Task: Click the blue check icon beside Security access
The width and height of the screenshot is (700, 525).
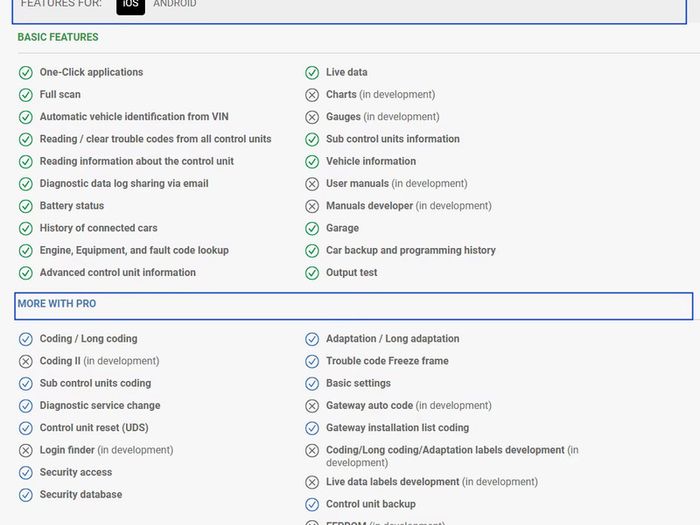Action: [26, 472]
